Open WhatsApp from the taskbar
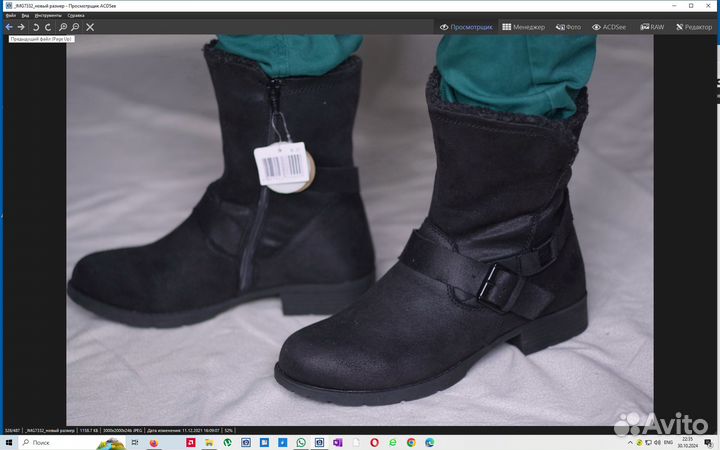The image size is (720, 450). [x=301, y=443]
